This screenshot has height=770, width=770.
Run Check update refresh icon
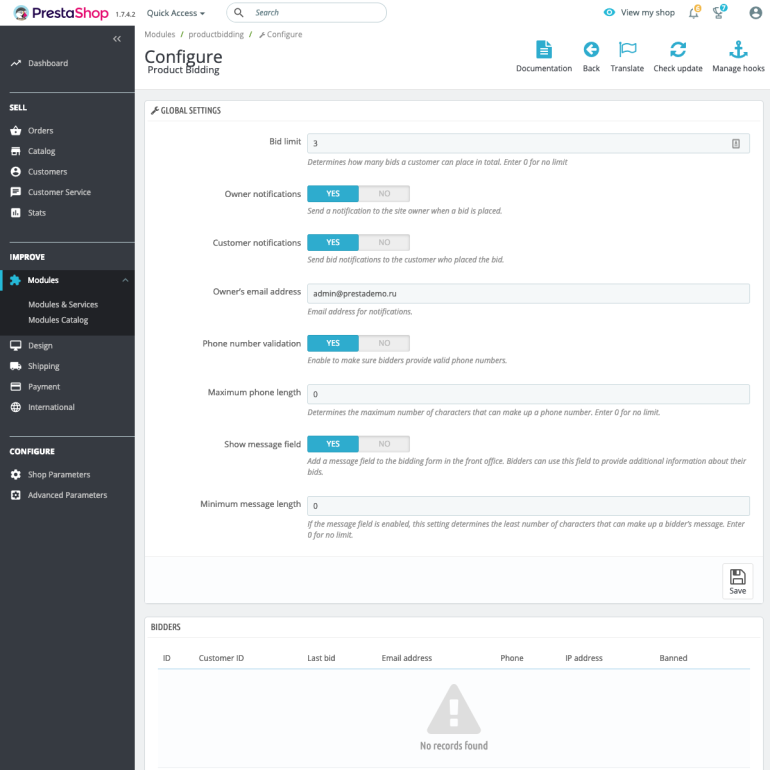678,50
